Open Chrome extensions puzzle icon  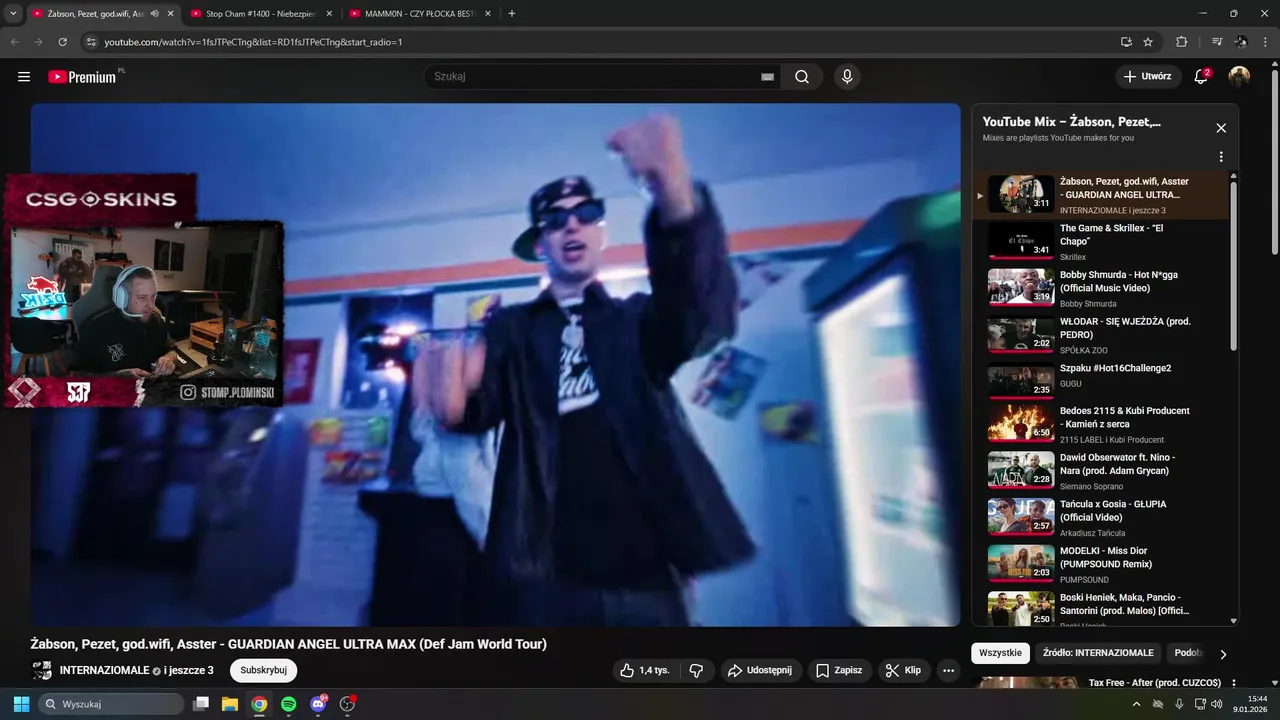pos(1181,42)
